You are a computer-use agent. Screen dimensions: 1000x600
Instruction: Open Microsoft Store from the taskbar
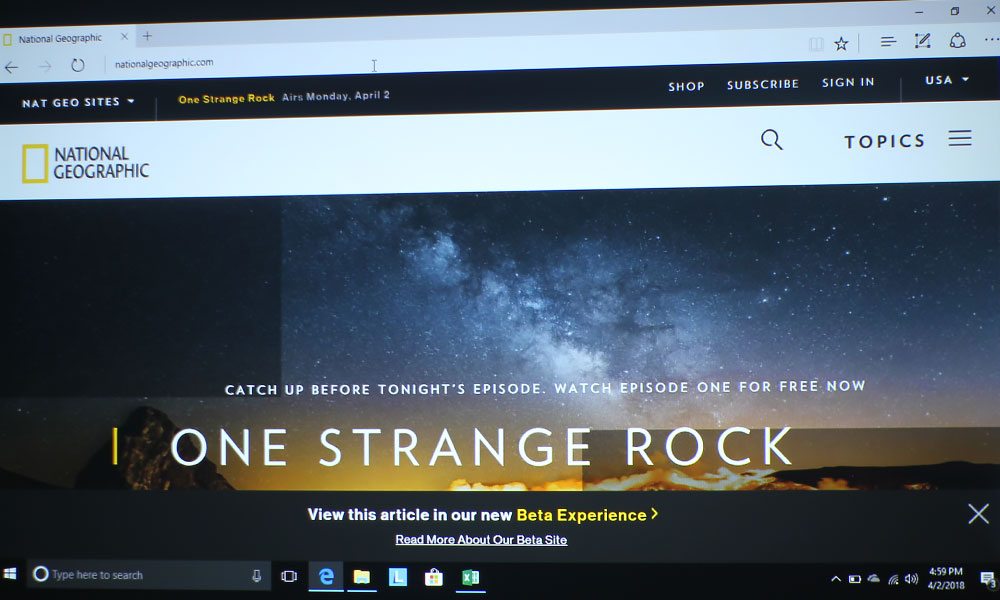[434, 578]
